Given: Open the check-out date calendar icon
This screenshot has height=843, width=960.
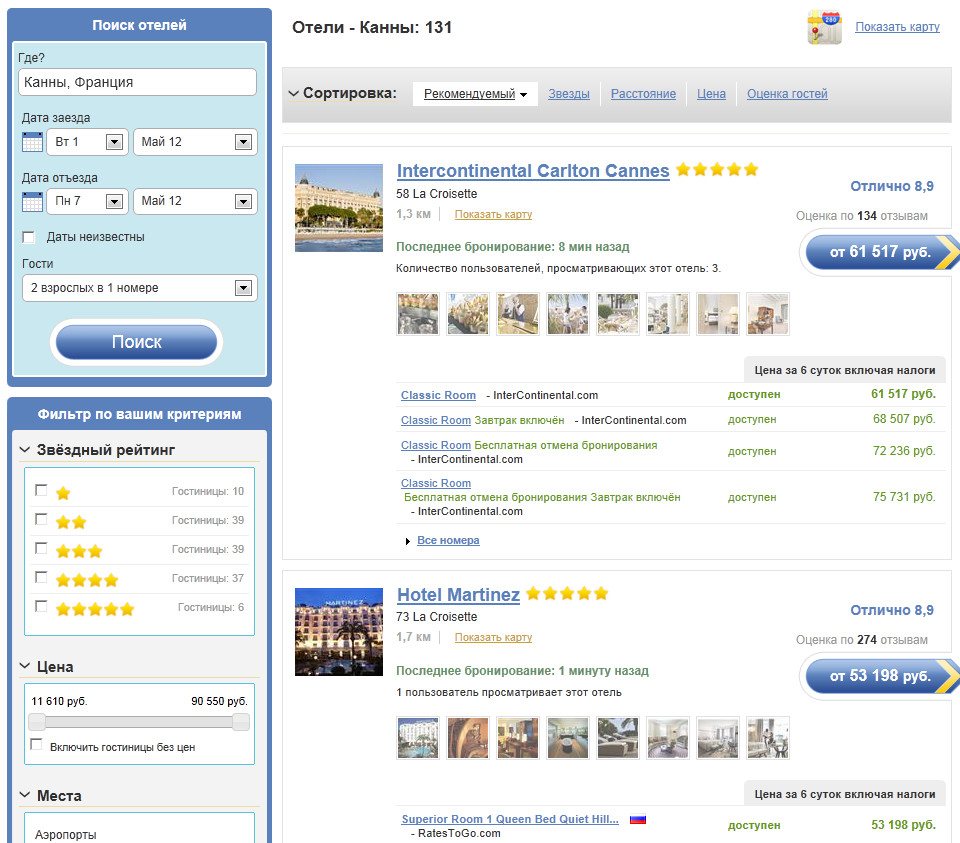Looking at the screenshot, I should [x=32, y=201].
